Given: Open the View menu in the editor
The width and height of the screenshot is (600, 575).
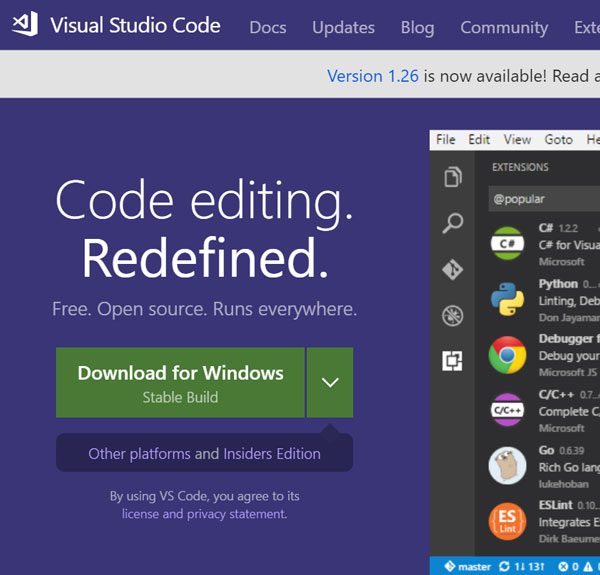Looking at the screenshot, I should tap(517, 140).
